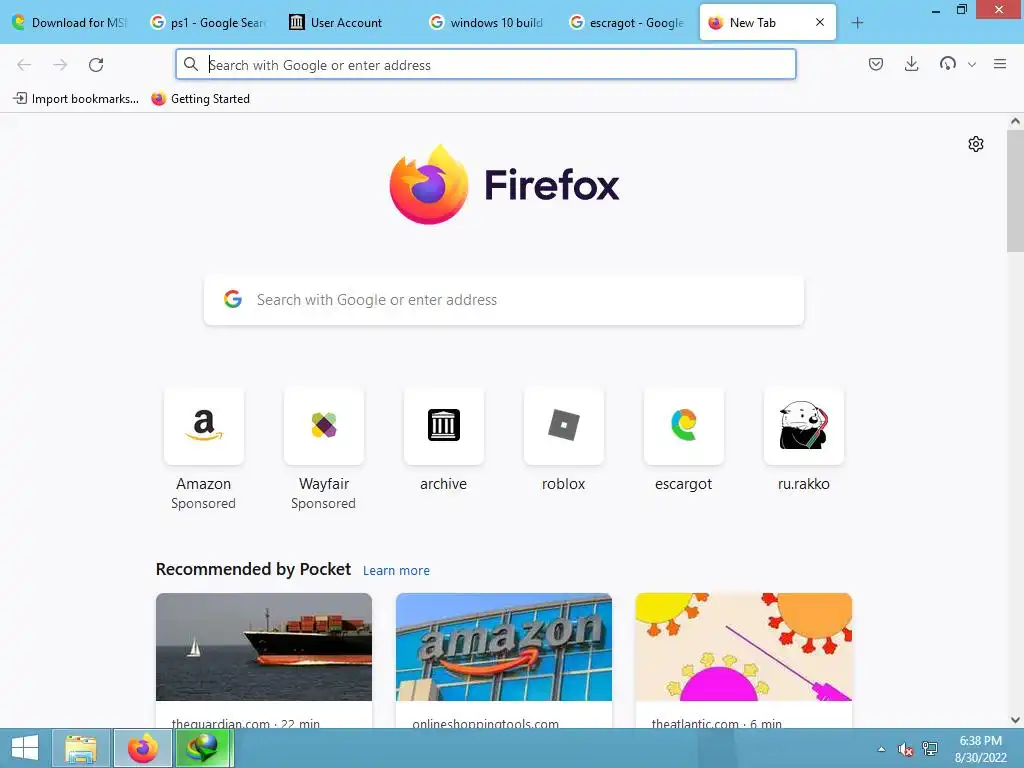Open the Firefox application menu
This screenshot has width=1024, height=768.
click(1000, 64)
